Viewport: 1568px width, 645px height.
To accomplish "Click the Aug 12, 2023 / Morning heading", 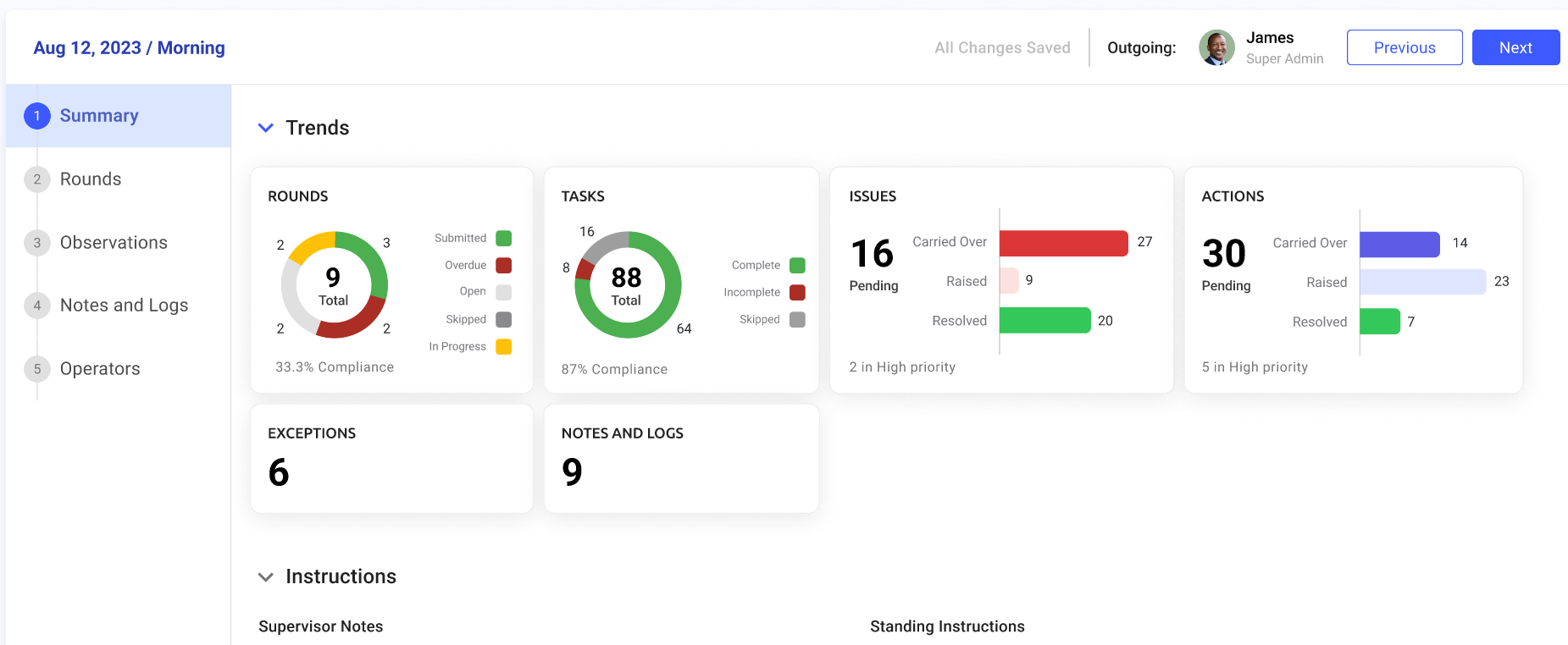I will [129, 48].
